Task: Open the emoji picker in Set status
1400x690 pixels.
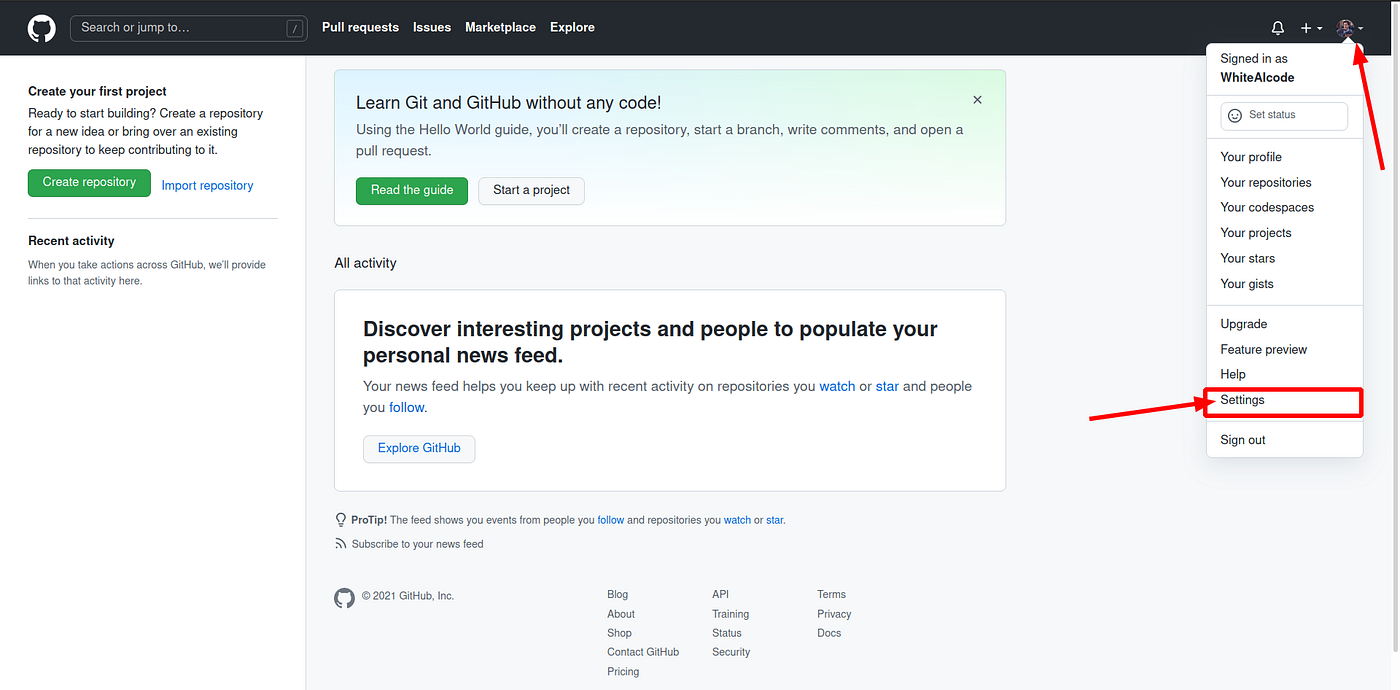Action: click(x=1233, y=115)
